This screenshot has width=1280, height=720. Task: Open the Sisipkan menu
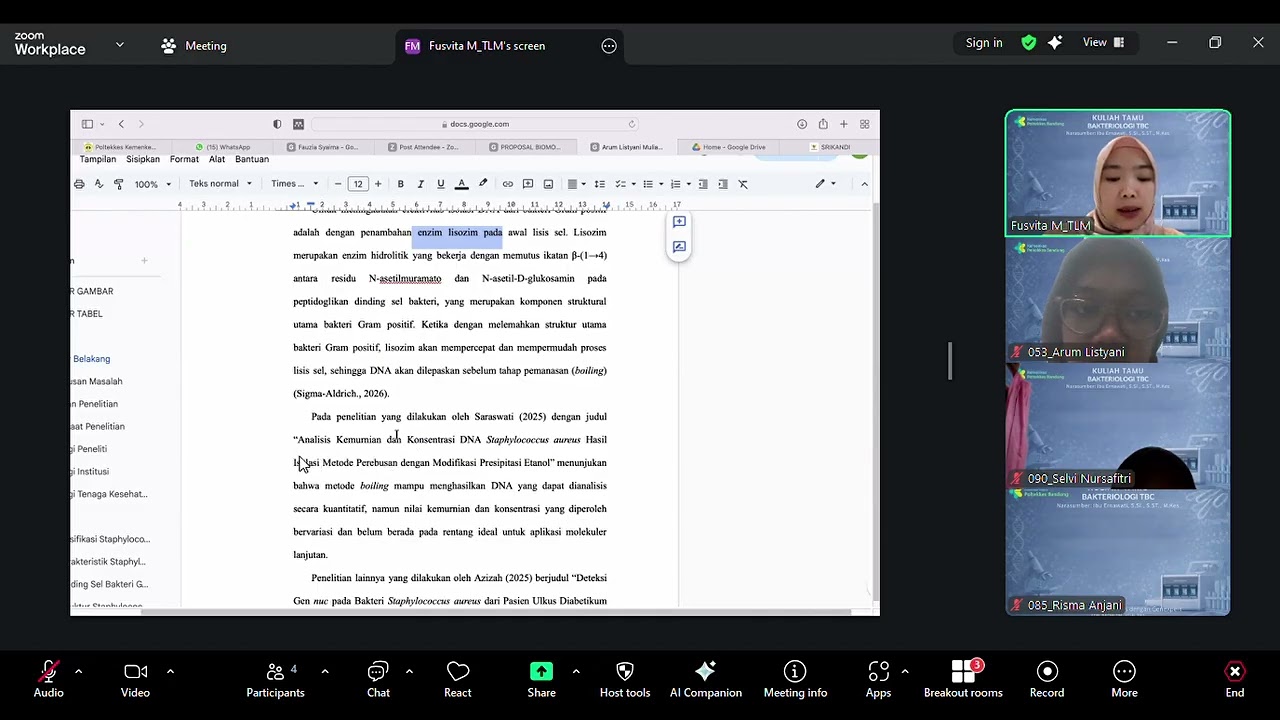(x=143, y=159)
